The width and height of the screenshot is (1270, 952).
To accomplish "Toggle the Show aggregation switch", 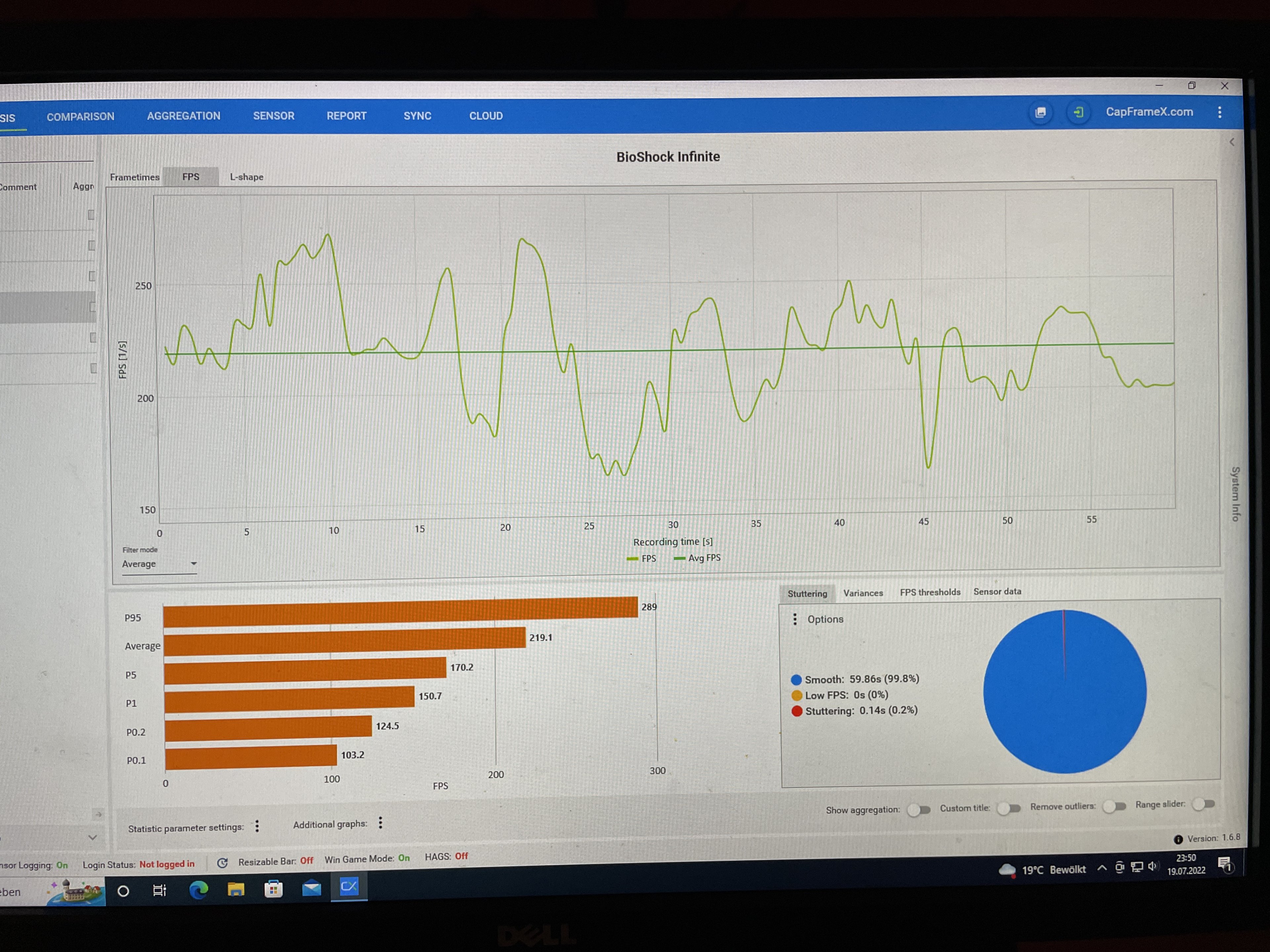I will (919, 810).
